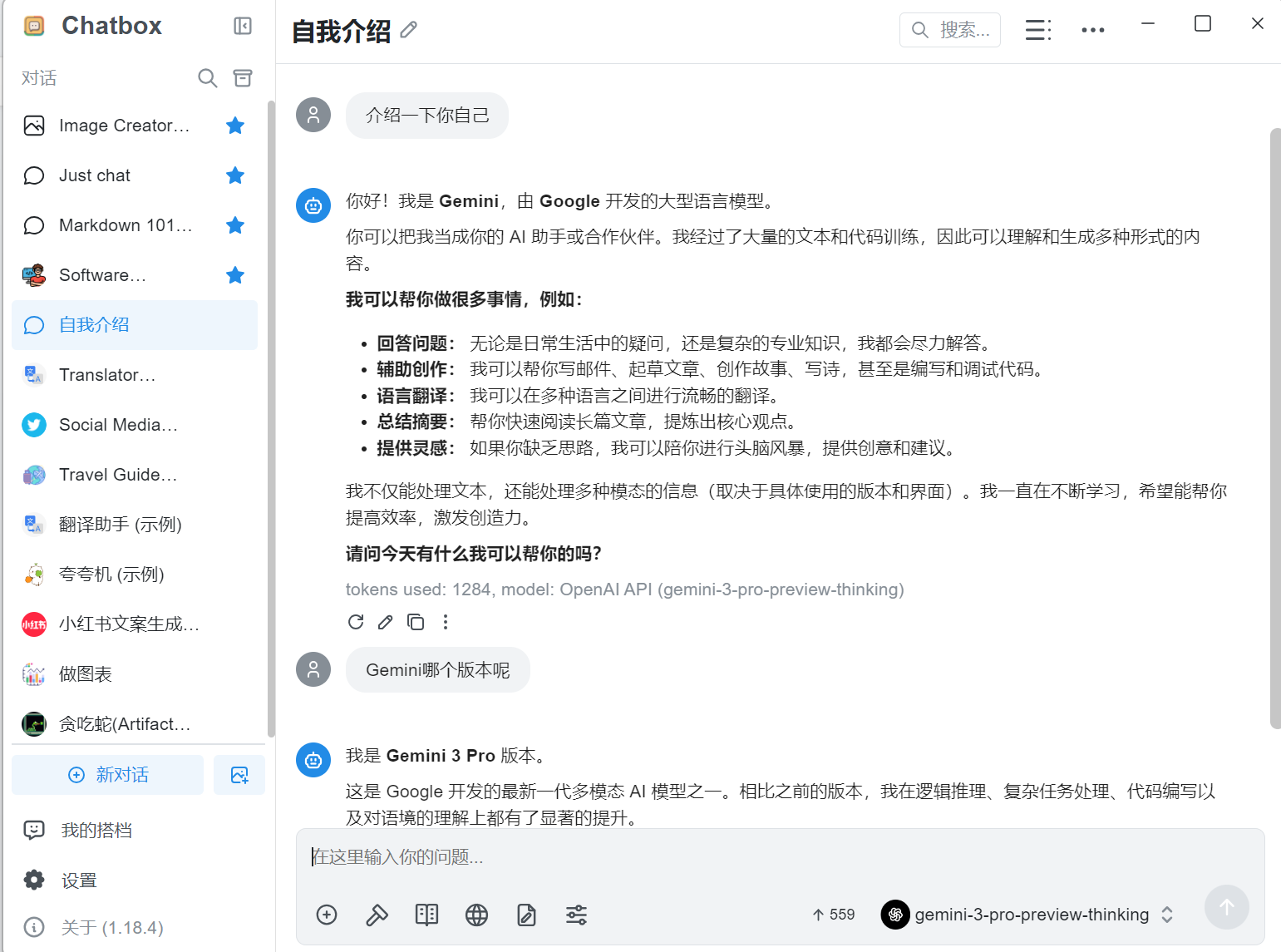
Task: Toggle the star on Software conversation
Action: pyautogui.click(x=235, y=275)
